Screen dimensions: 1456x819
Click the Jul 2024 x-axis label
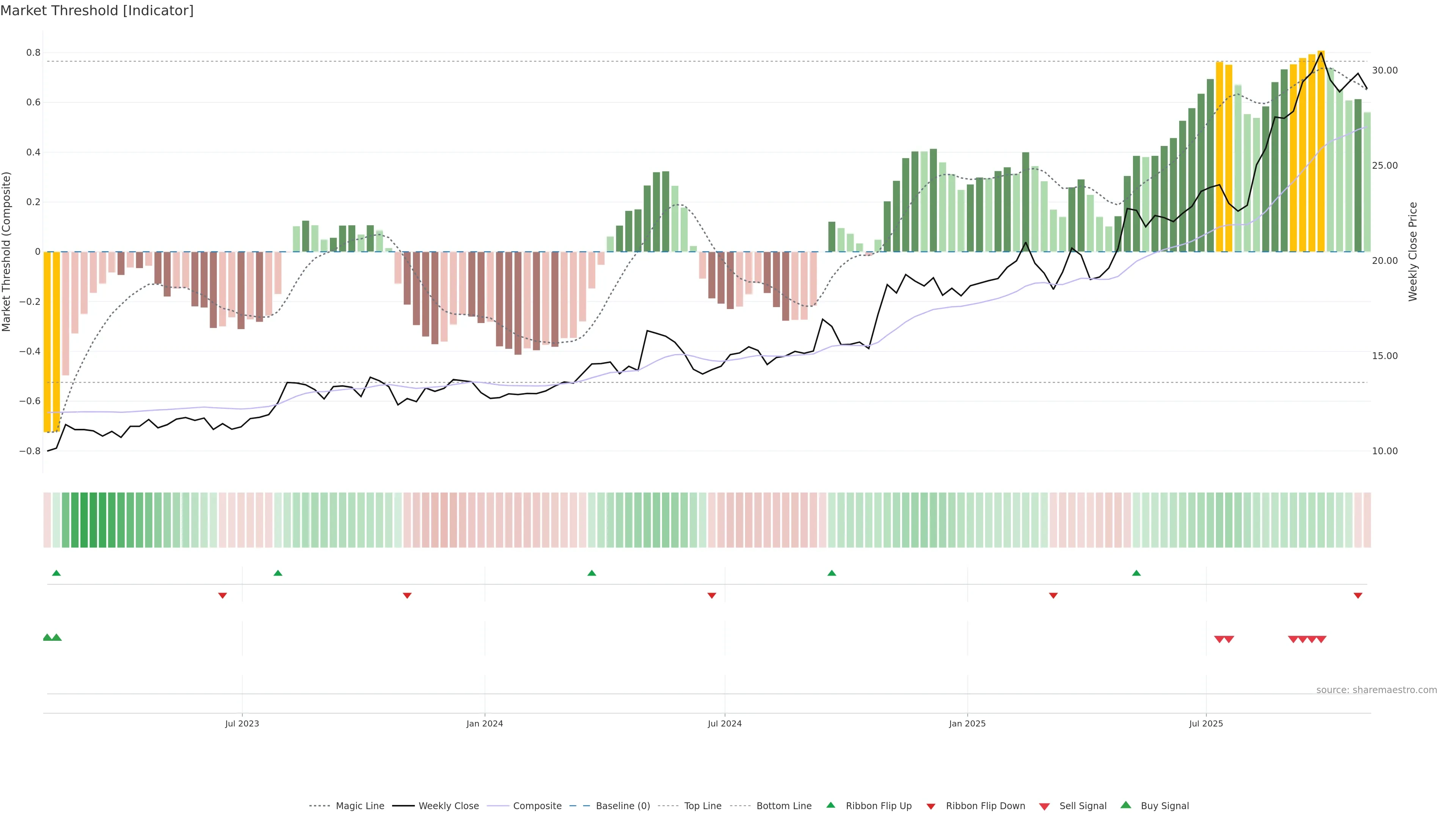725,723
